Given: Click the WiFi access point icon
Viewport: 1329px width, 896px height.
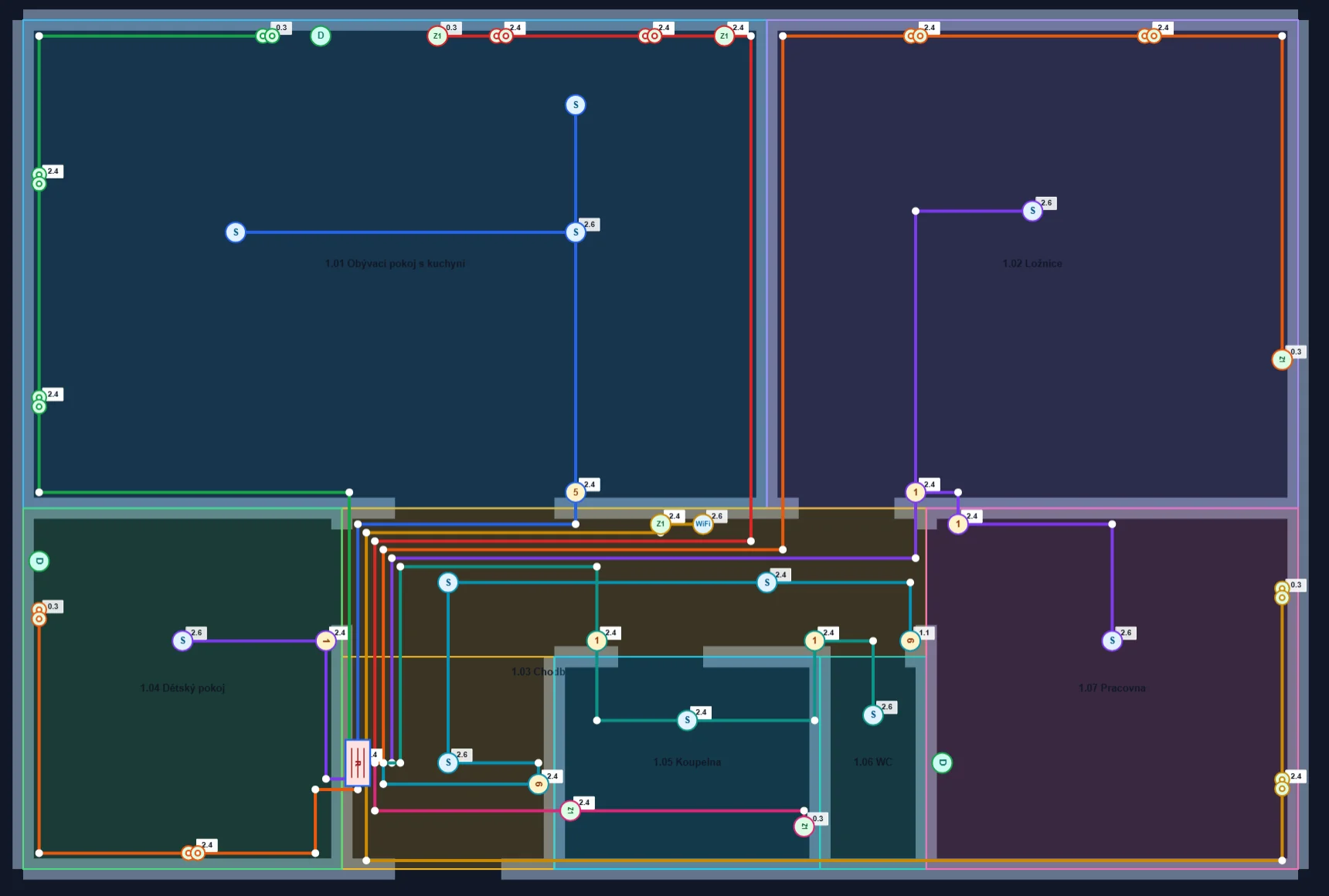Looking at the screenshot, I should tap(702, 524).
